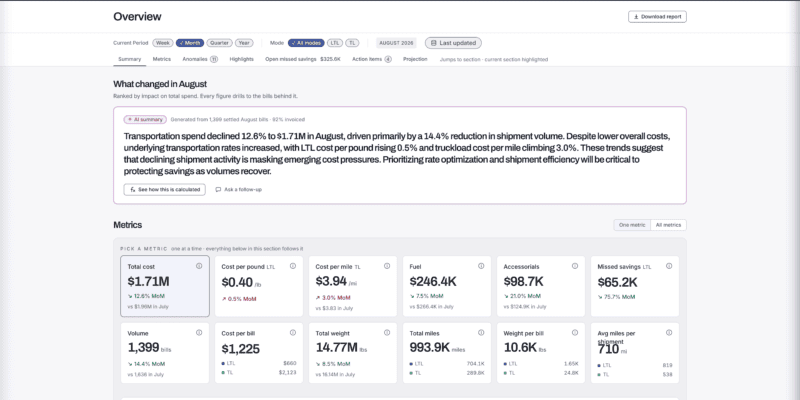Screen dimensions: 800x400
Task: Click the formula icon in See how this is calculated
Action: tap(133, 189)
